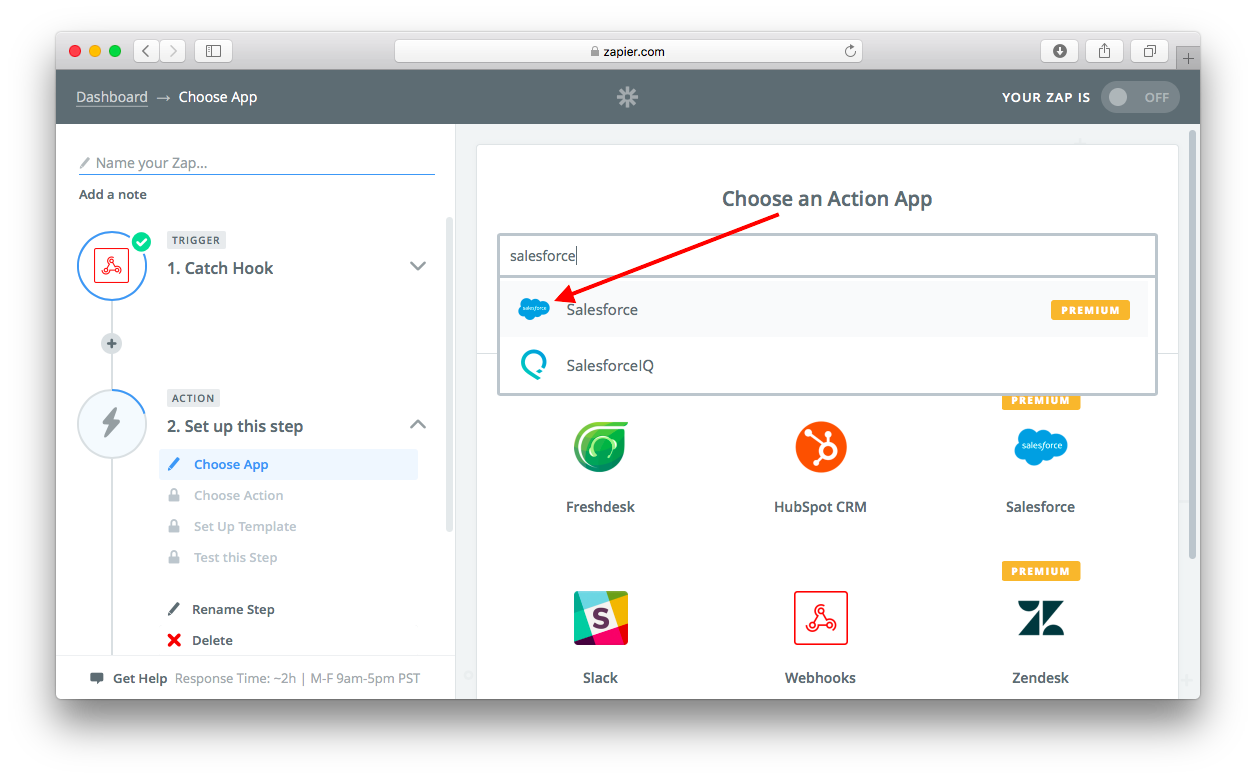
Task: Click the Zendesk label
Action: pos(1040,678)
